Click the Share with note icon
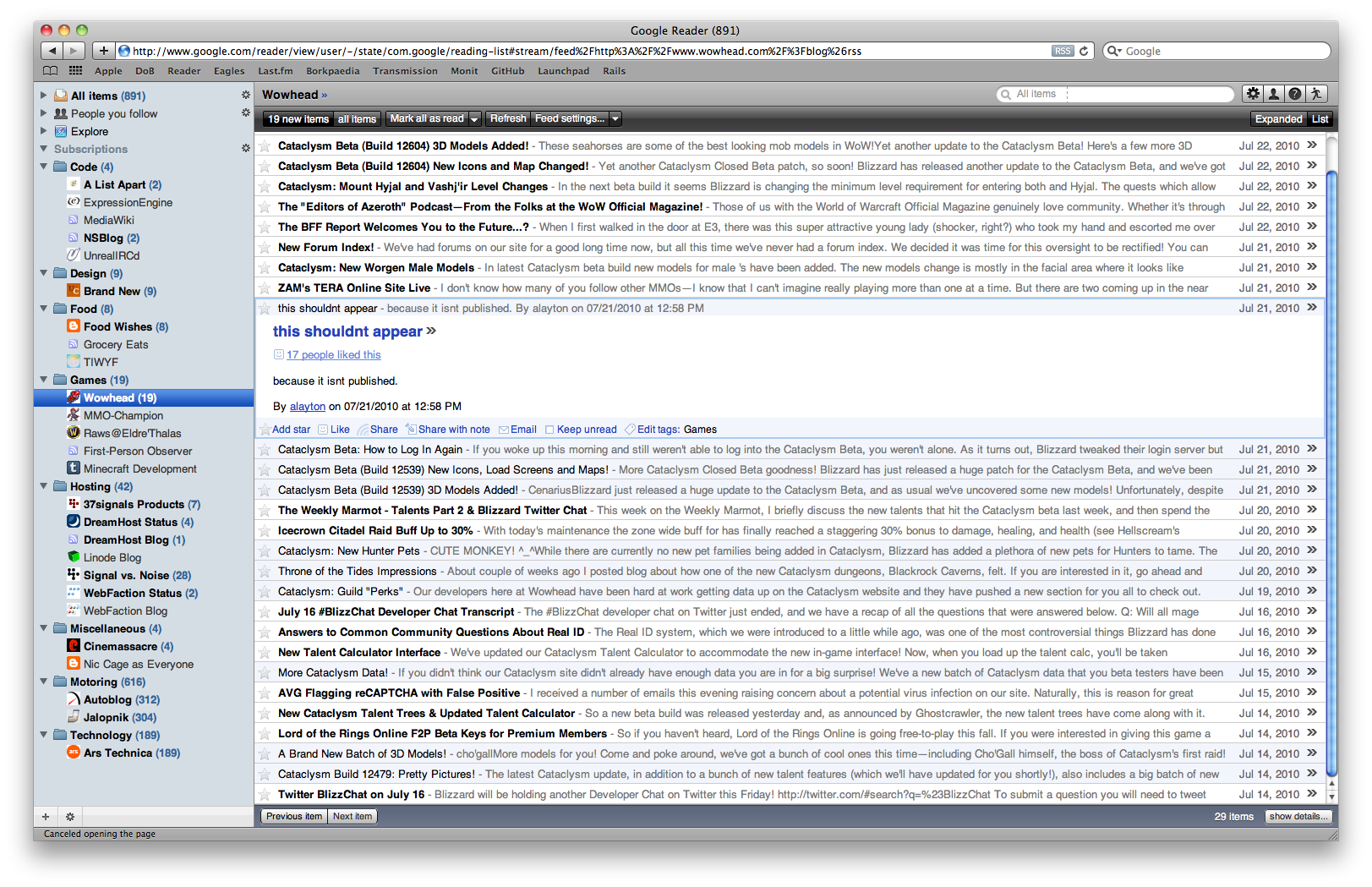The image size is (1372, 887). 411,430
